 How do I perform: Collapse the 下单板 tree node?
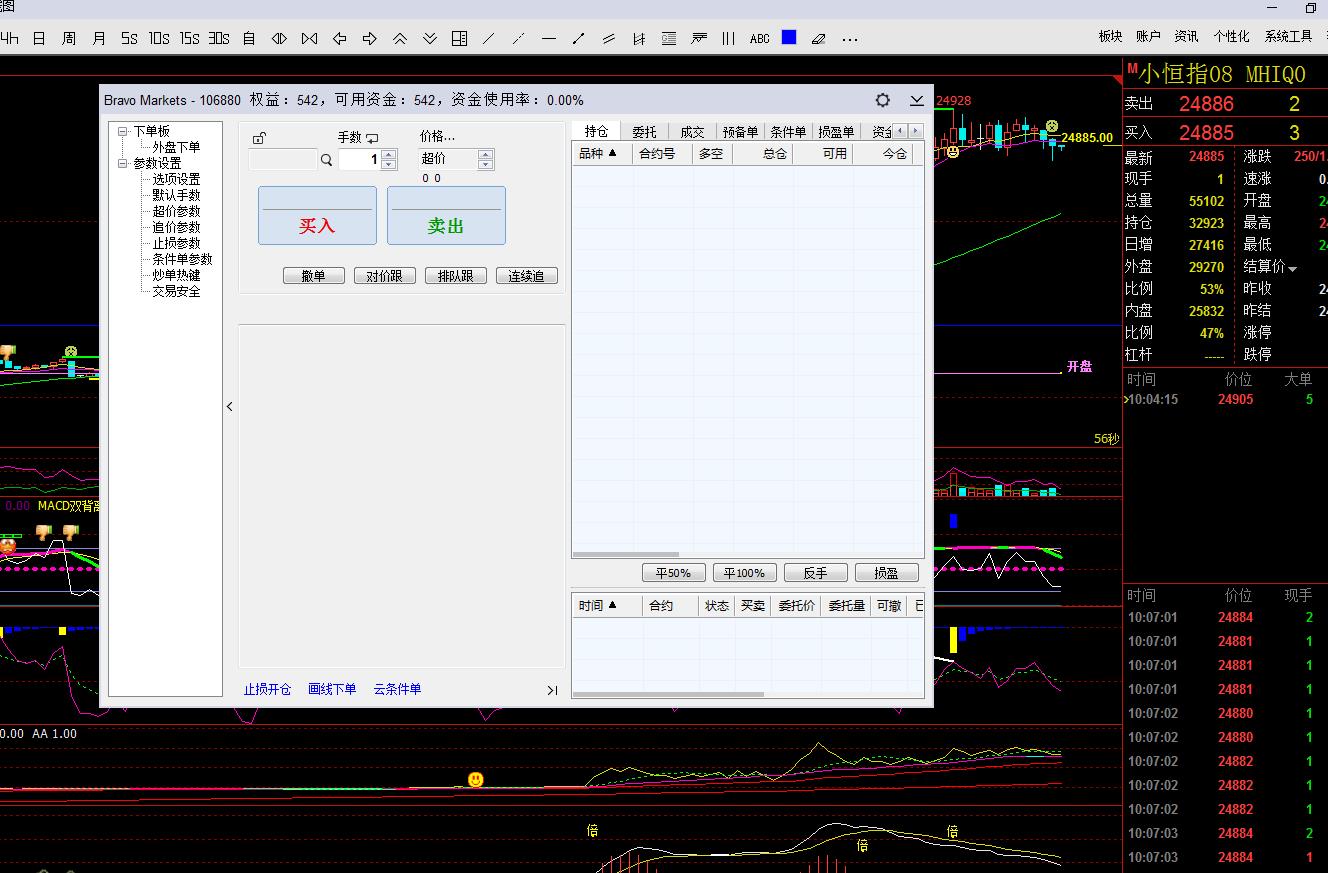coord(123,131)
